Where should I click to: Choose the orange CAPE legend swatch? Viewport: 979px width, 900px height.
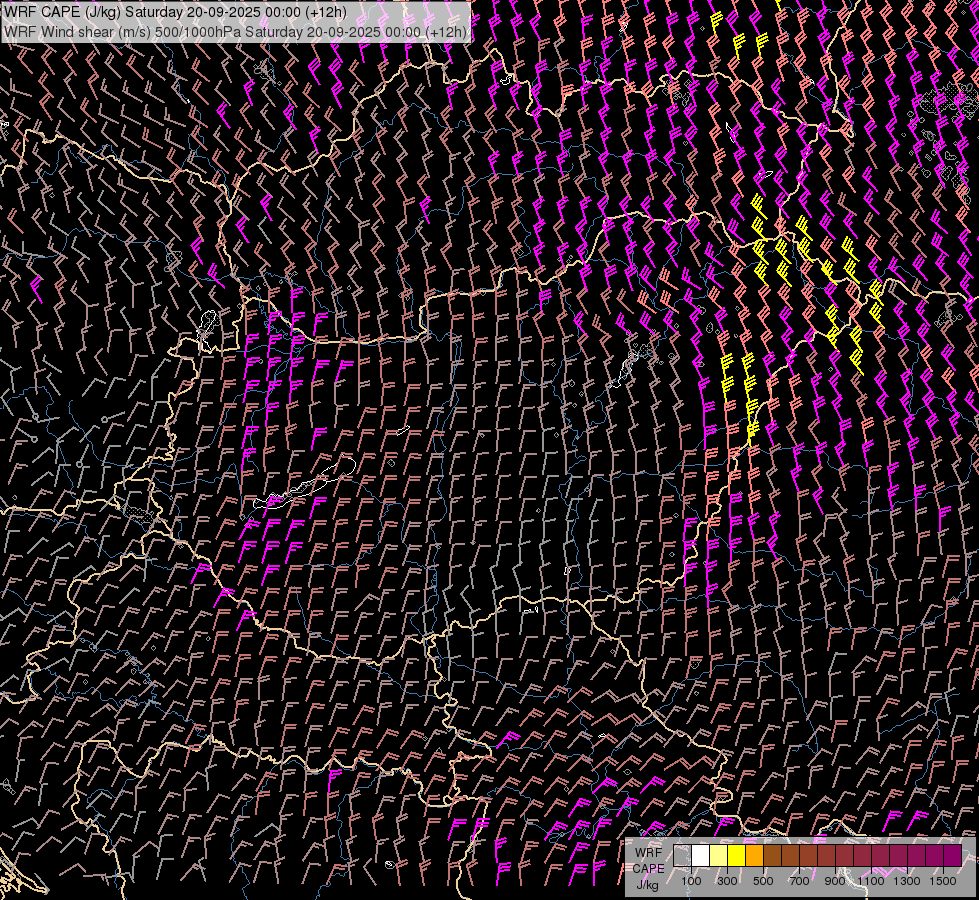[x=754, y=856]
